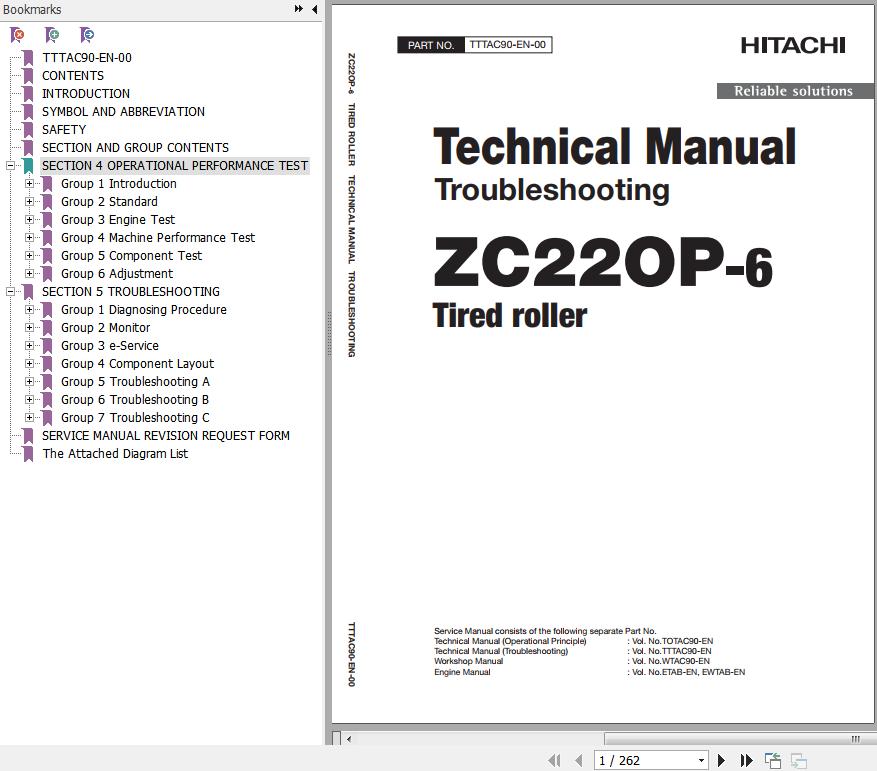Click the Bookmarks panel title
Screen dimensions: 877x771
point(32,9)
